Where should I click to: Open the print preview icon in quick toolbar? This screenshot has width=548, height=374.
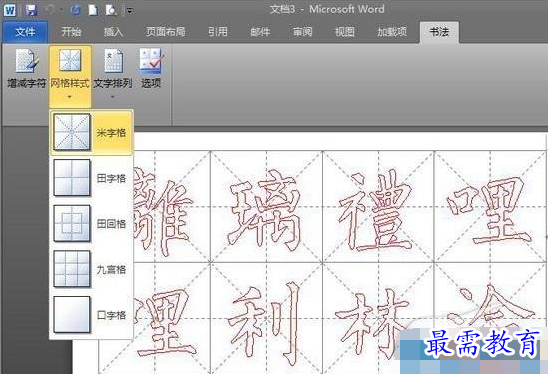[x=111, y=10]
